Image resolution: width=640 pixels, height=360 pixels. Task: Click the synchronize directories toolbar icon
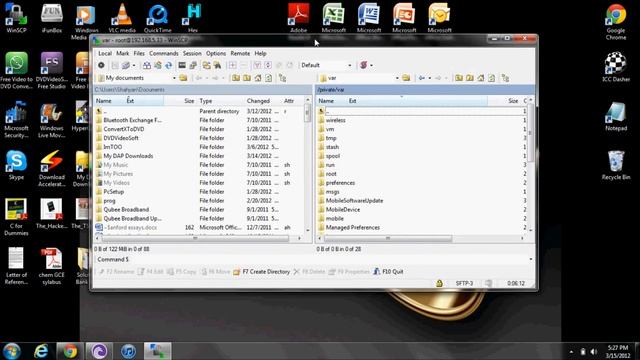(158, 65)
